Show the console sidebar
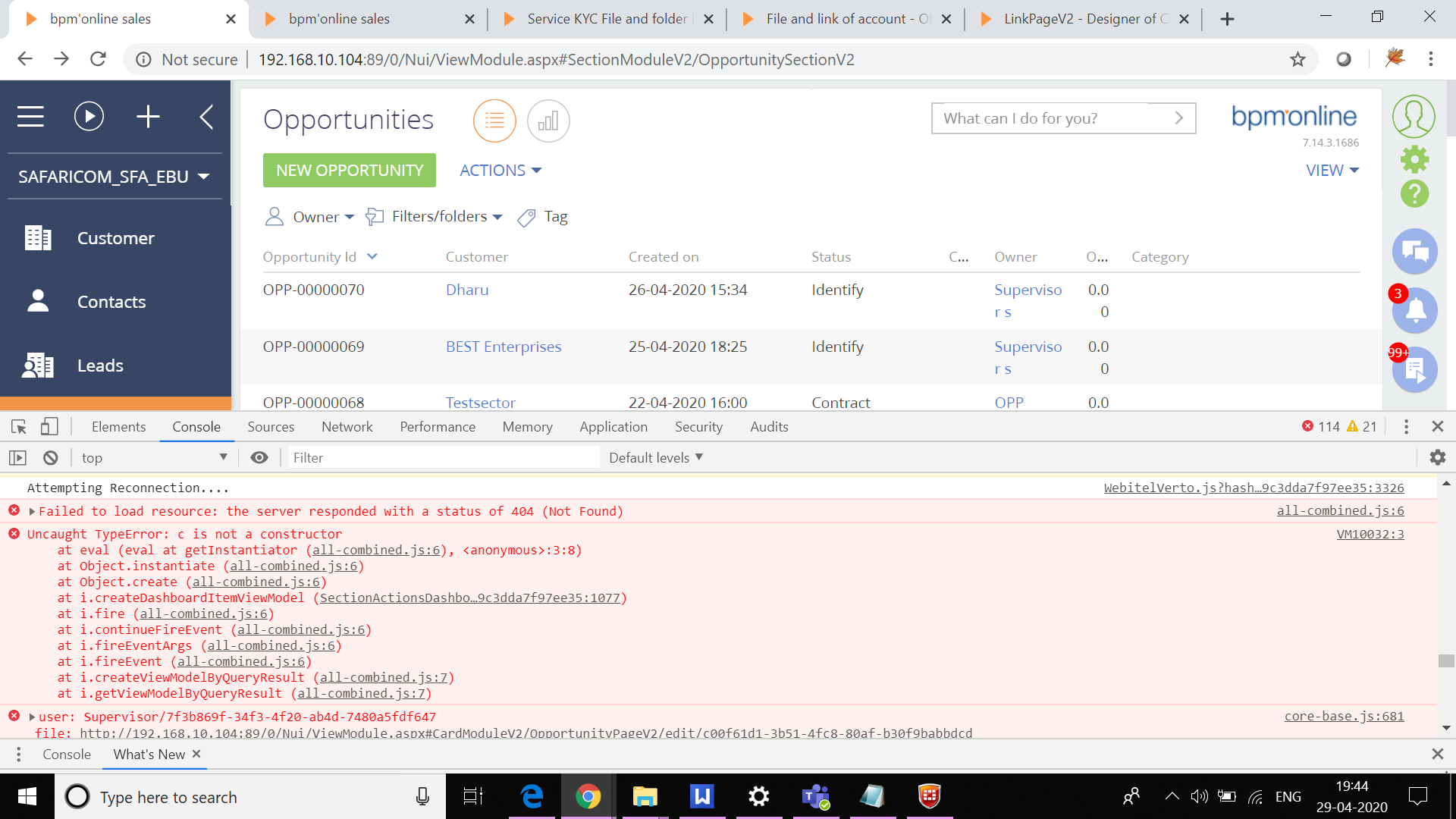 pos(17,458)
